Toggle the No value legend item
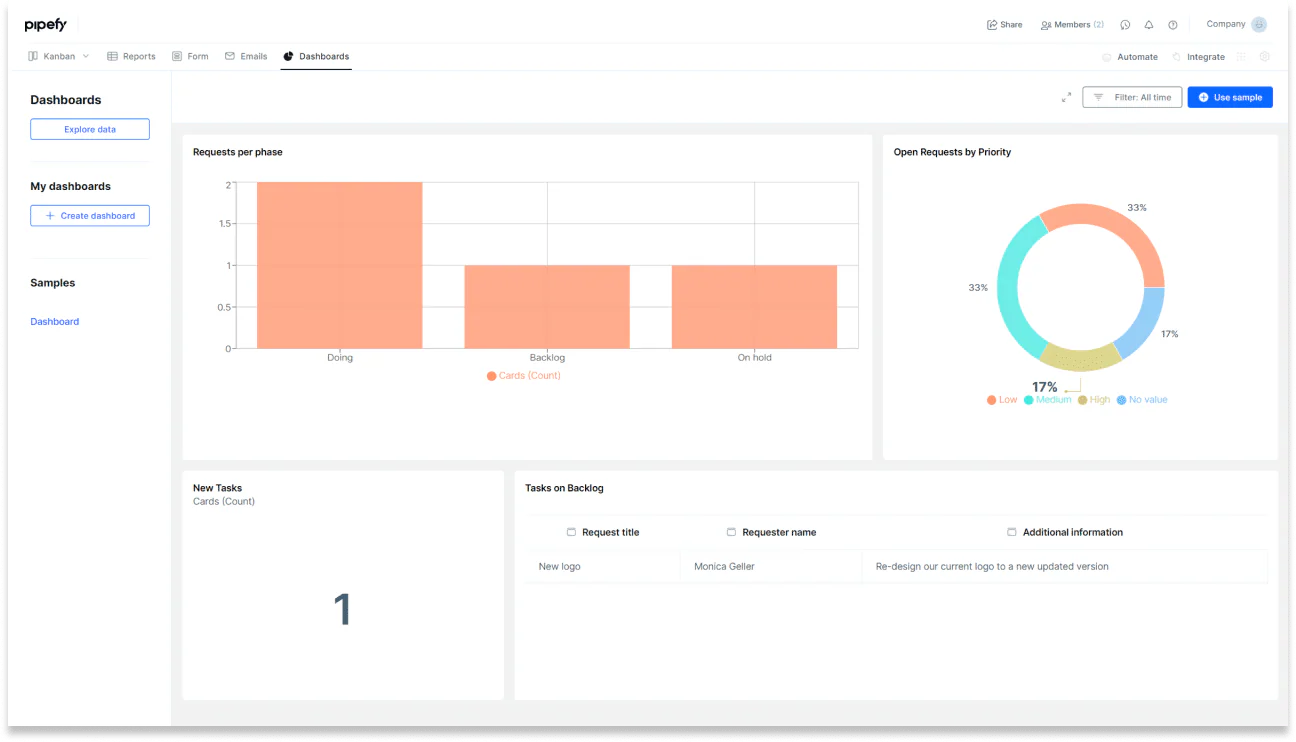Image resolution: width=1296 pixels, height=742 pixels. pyautogui.click(x=1142, y=400)
